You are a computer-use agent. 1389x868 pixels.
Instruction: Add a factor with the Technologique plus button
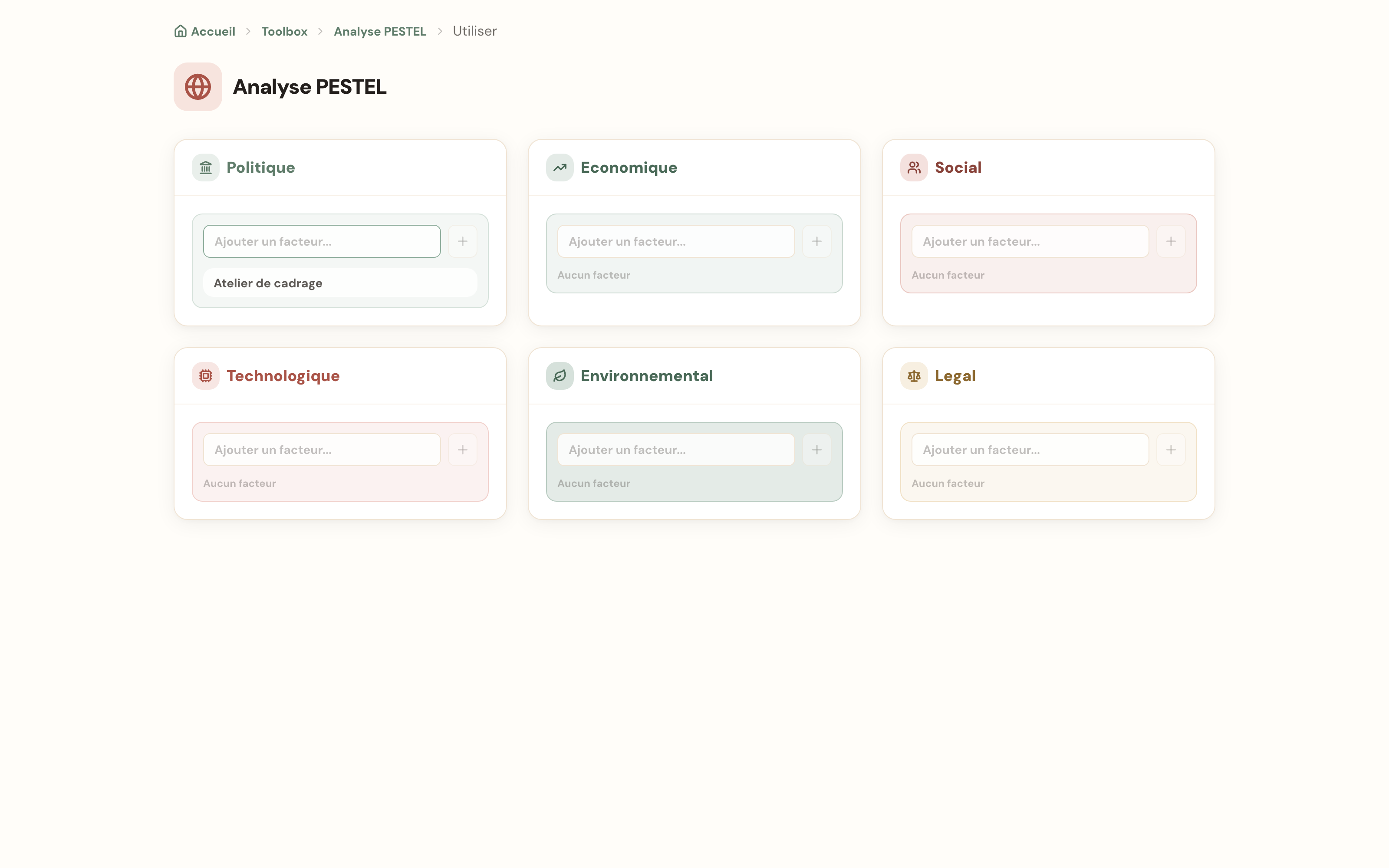coord(463,450)
